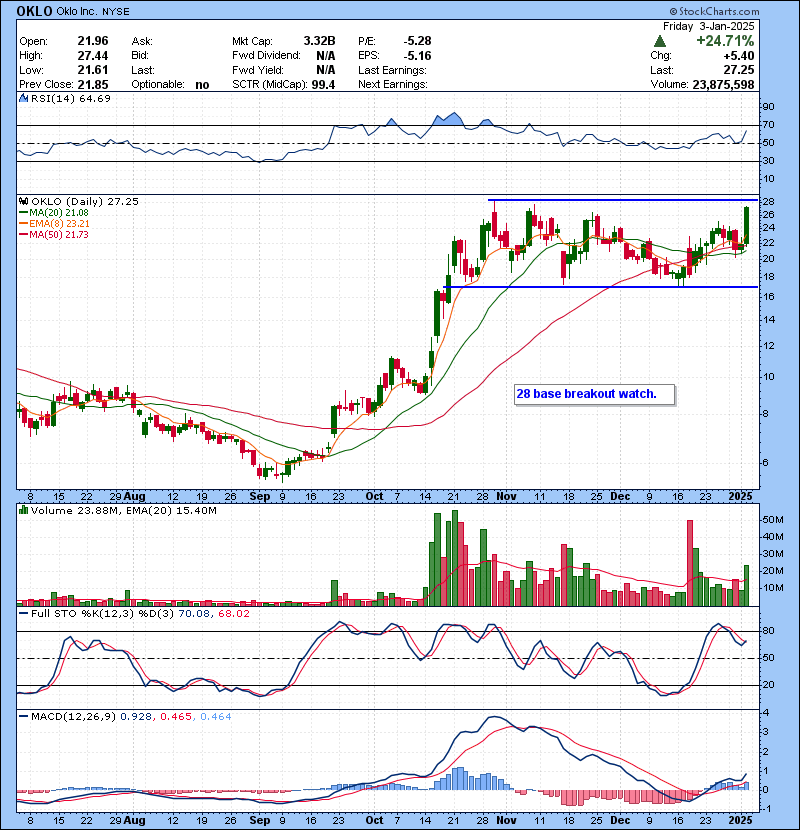The image size is (800, 830).
Task: Click the SCTR (MidCap) value 99.4
Action: pyautogui.click(x=323, y=84)
